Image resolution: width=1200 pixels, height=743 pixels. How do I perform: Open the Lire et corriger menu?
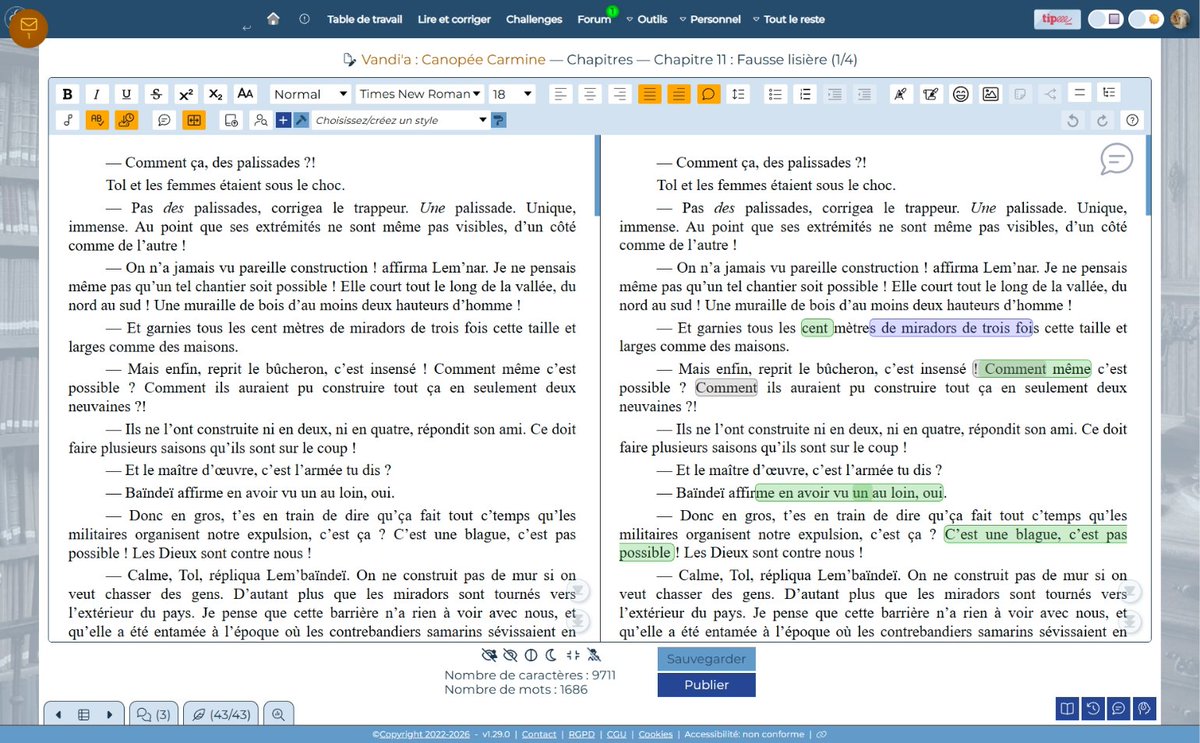(454, 19)
